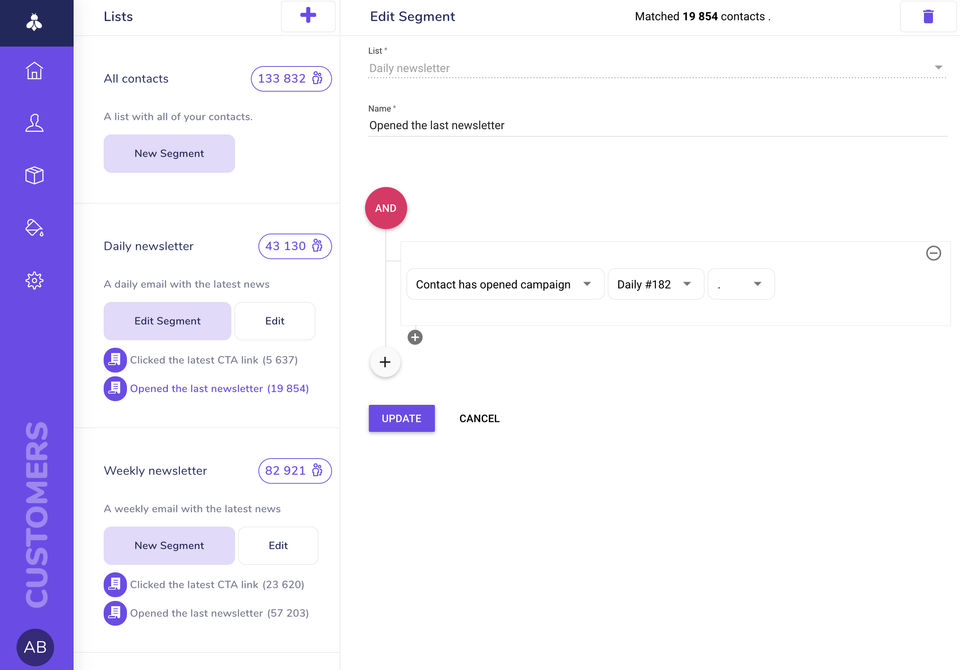Open the 'Opened the last newsletter (57 203)' segment

[x=219, y=613]
